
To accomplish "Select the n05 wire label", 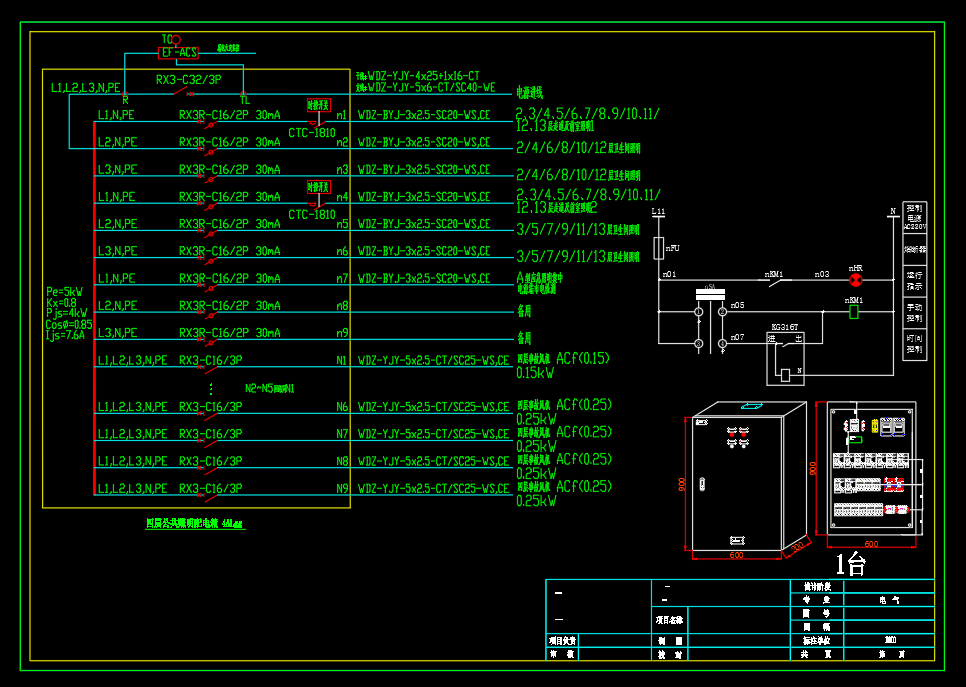I will [737, 305].
